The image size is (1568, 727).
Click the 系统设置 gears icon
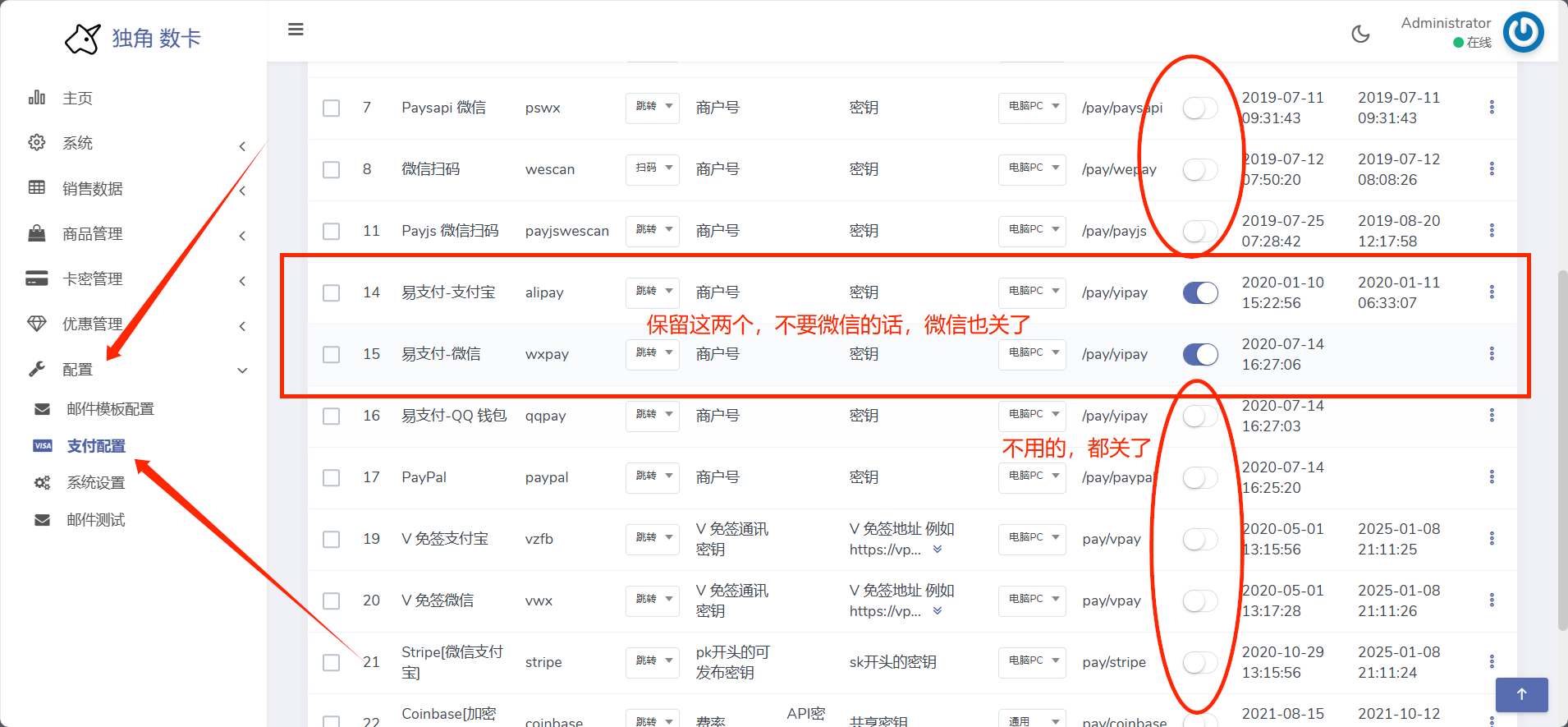coord(42,483)
